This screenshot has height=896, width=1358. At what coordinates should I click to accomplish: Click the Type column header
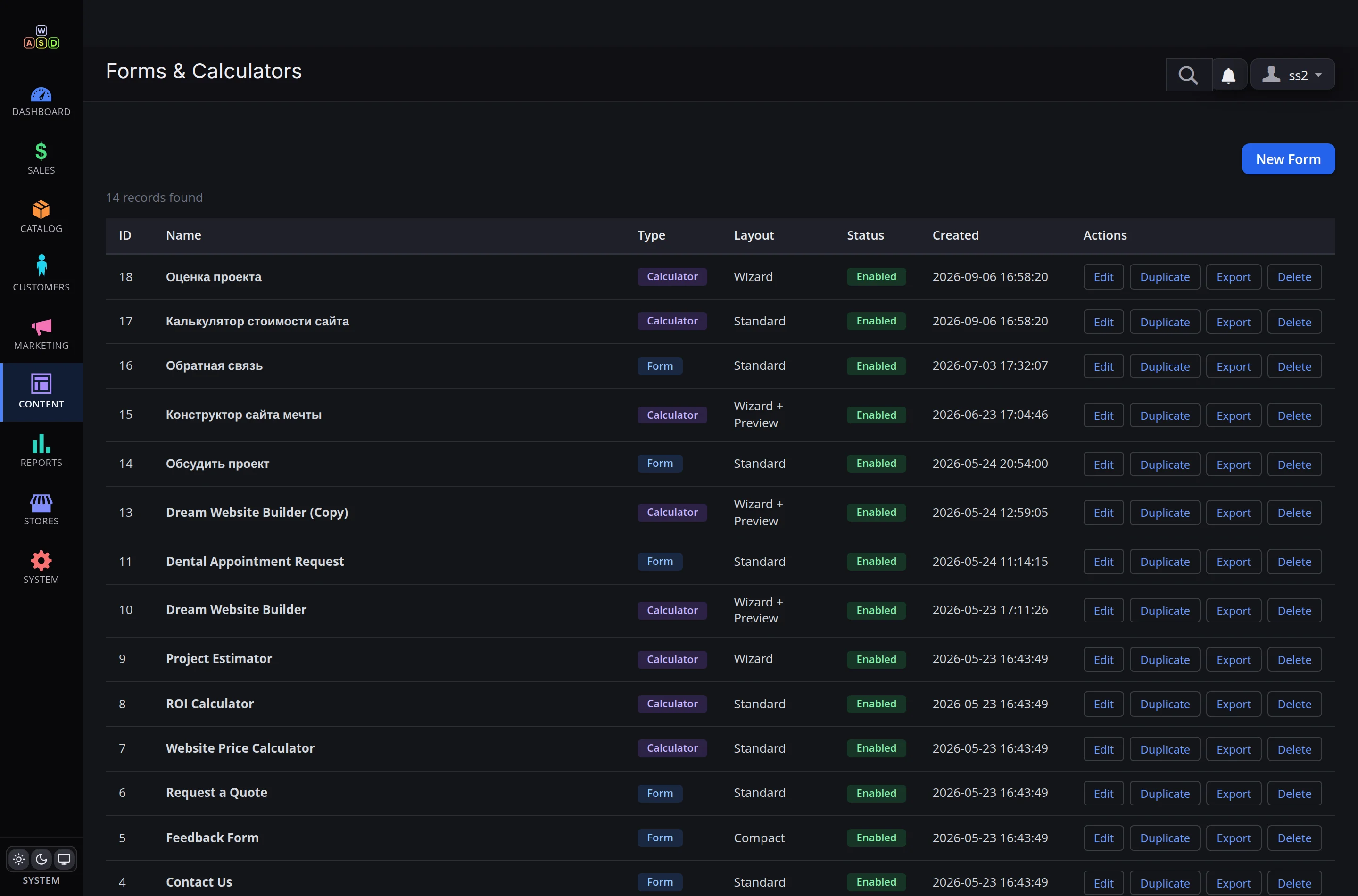(651, 235)
